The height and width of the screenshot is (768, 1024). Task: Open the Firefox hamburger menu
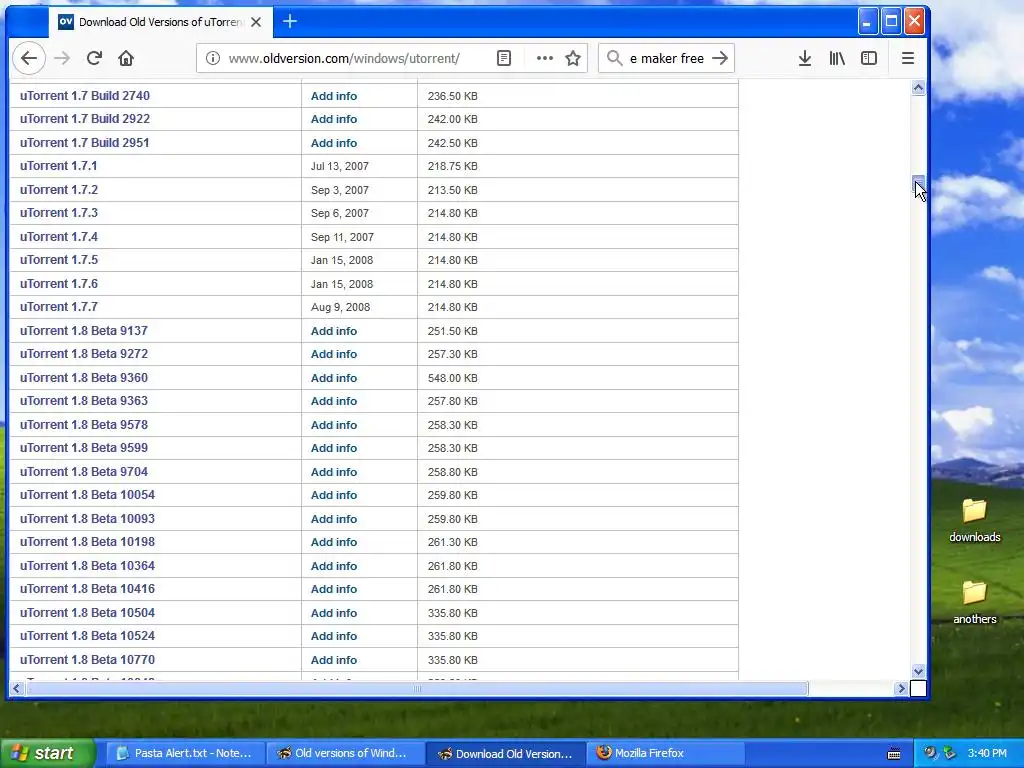[908, 58]
